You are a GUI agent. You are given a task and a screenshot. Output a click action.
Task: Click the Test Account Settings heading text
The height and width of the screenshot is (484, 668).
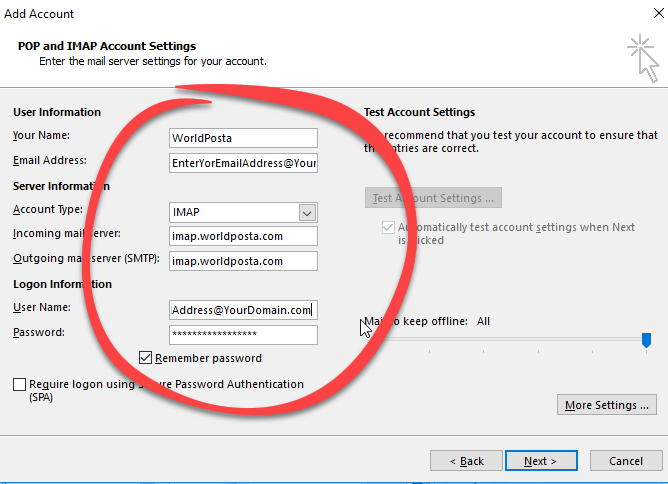[x=419, y=112]
